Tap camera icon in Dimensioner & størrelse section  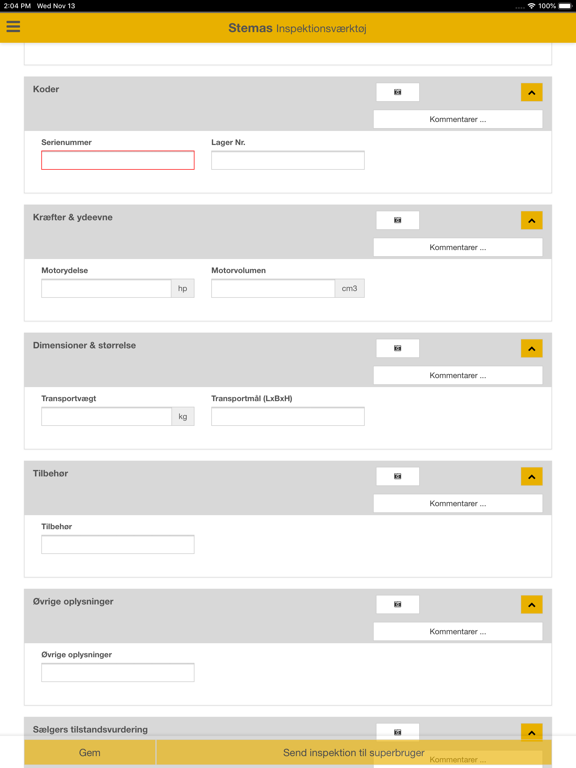(397, 348)
